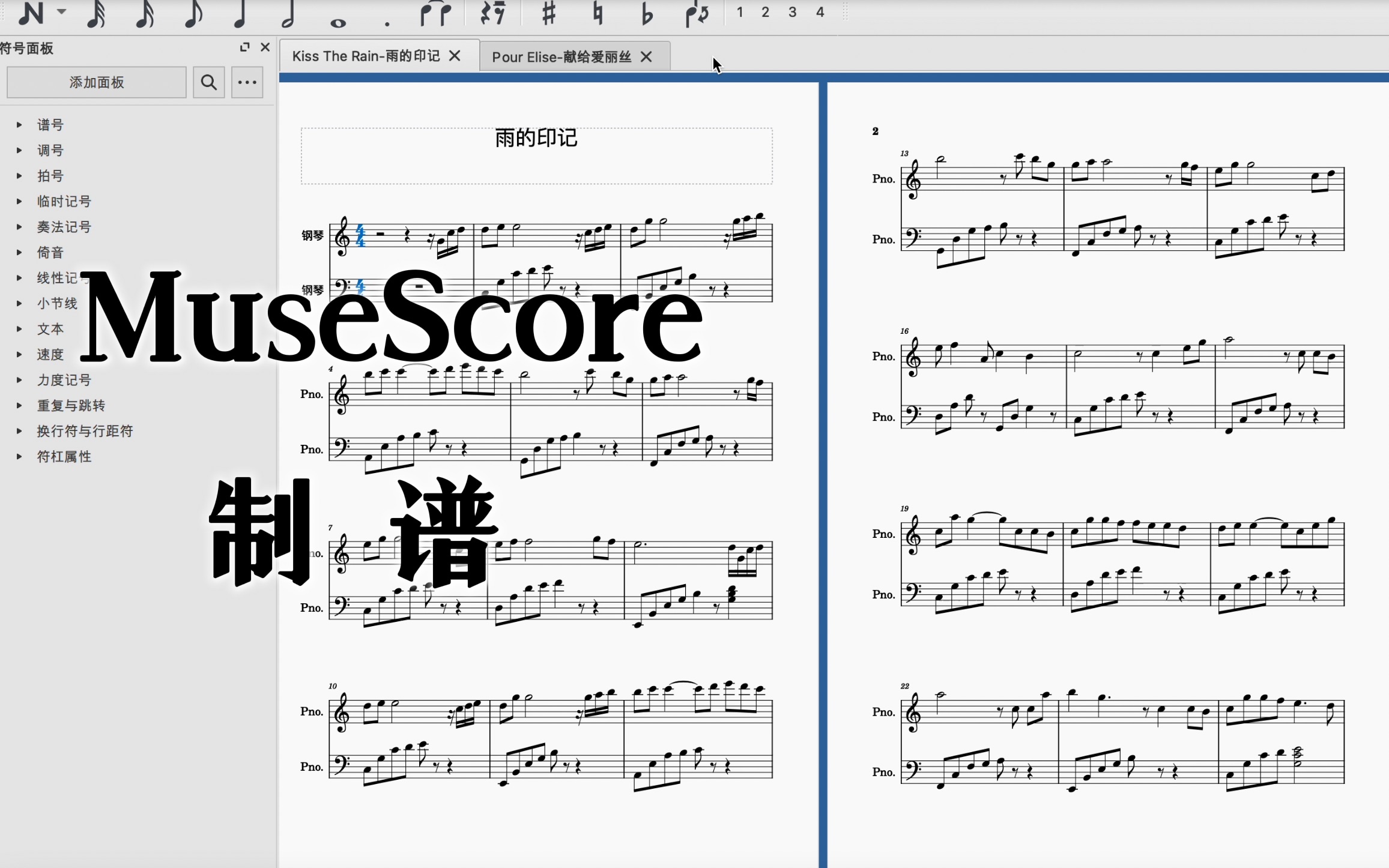
Task: Click the flip direction icon
Action: tap(697, 13)
